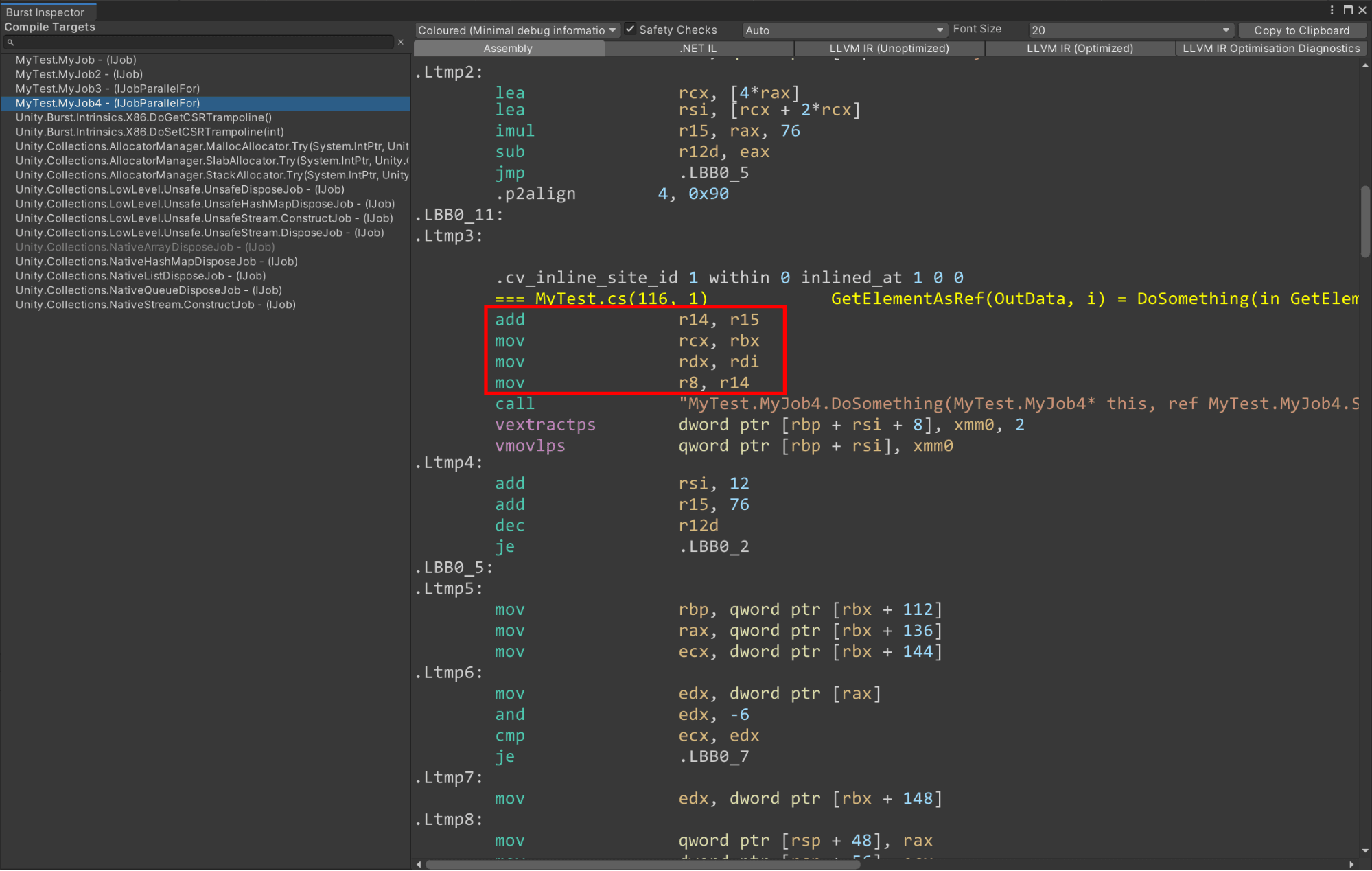Image resolution: width=1372 pixels, height=871 pixels.
Task: Click the scroll up arrow of assembly view
Action: pyautogui.click(x=1365, y=66)
